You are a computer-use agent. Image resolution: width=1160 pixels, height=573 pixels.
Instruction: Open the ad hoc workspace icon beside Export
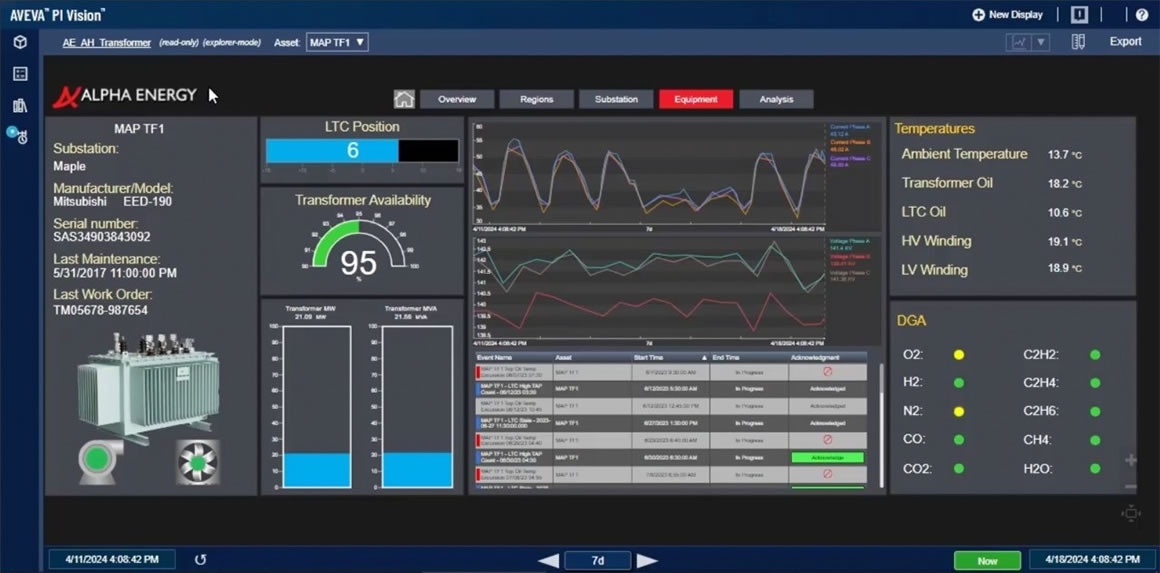[1078, 42]
